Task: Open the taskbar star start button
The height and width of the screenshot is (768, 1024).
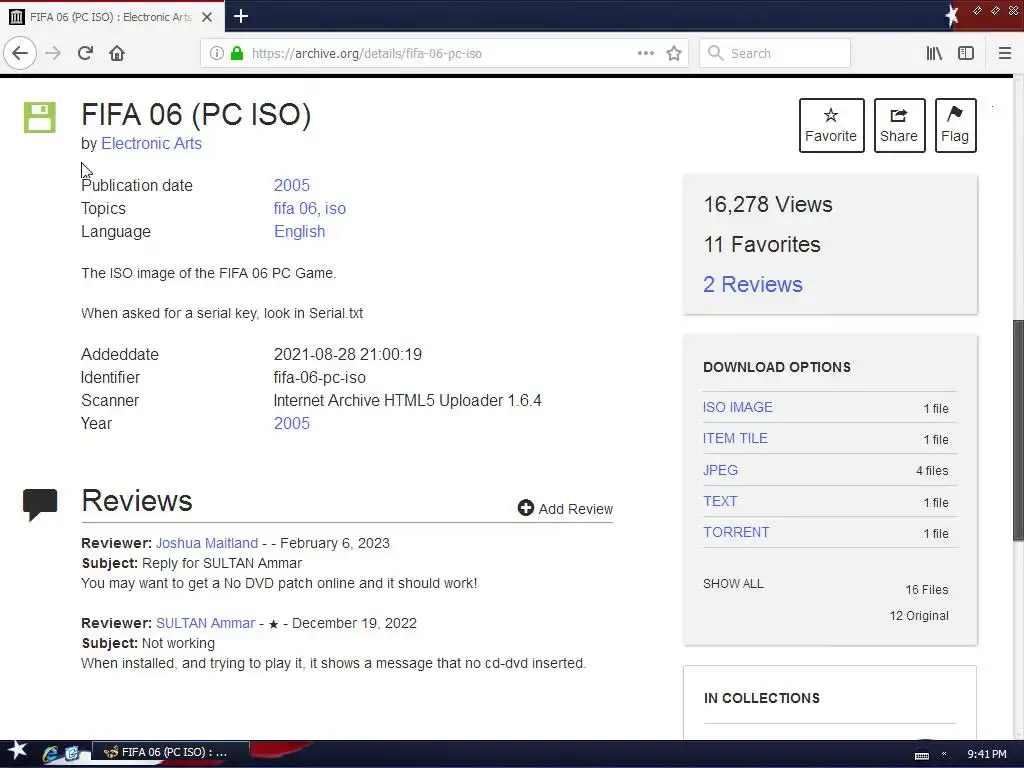Action: [x=18, y=752]
